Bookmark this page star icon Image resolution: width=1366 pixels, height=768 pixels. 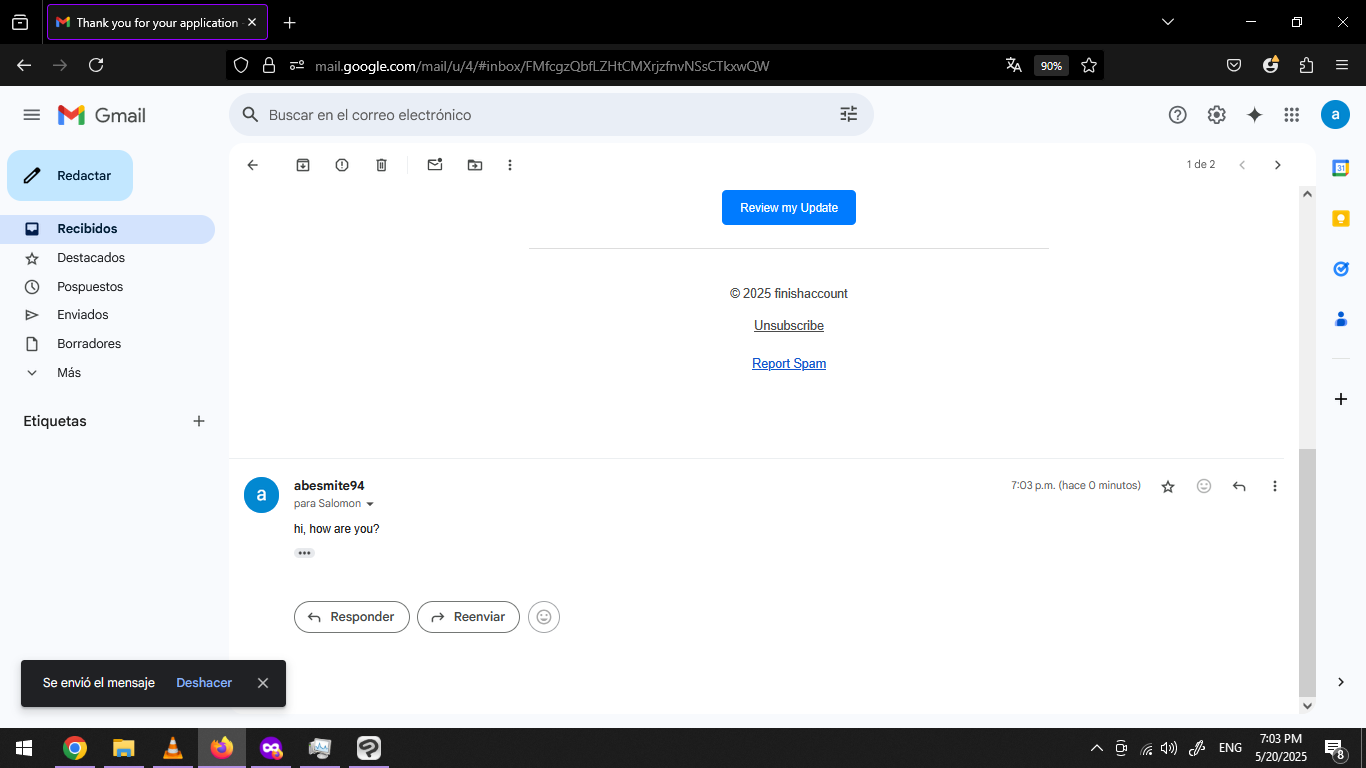click(1089, 65)
